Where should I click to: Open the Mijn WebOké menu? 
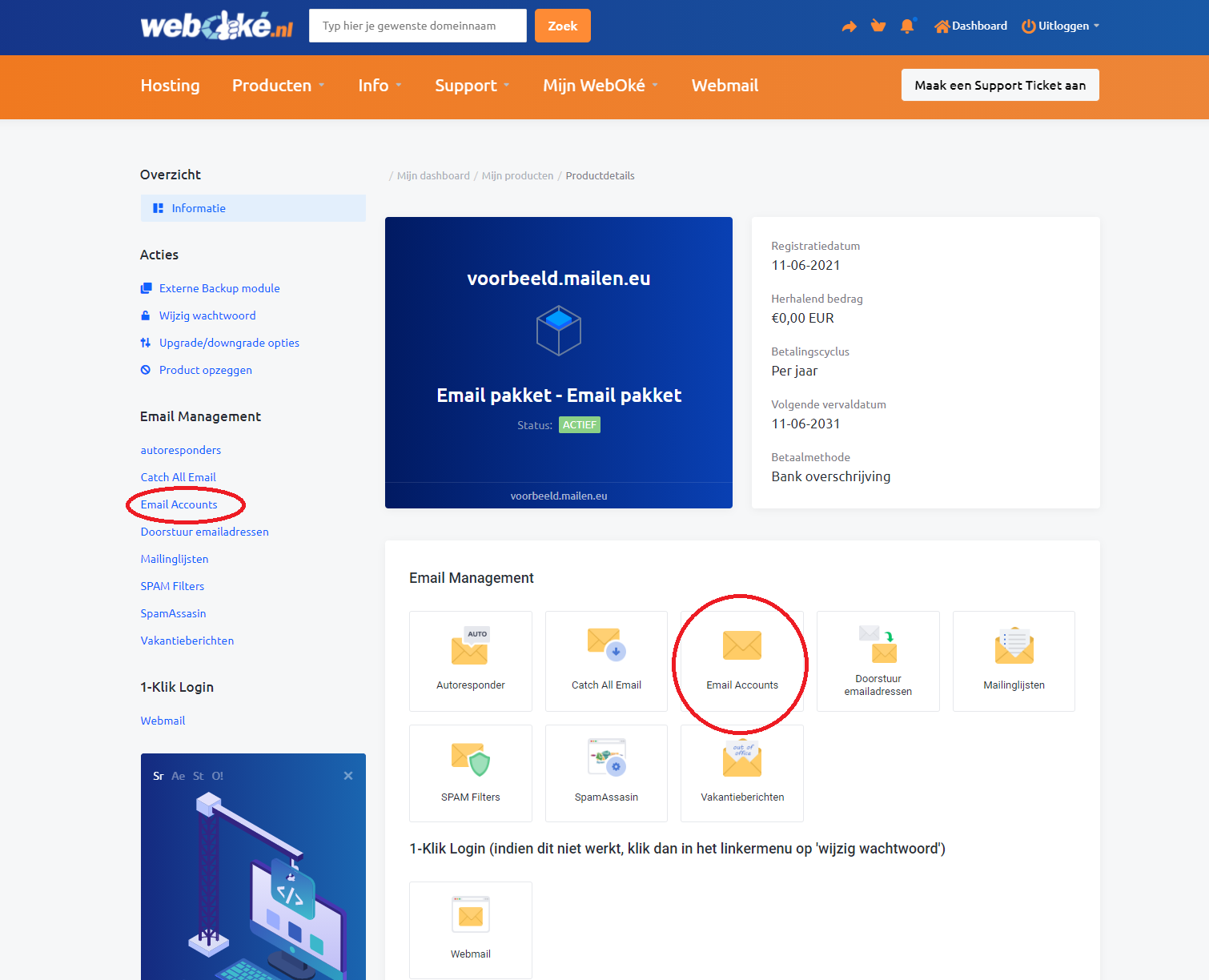coord(600,86)
